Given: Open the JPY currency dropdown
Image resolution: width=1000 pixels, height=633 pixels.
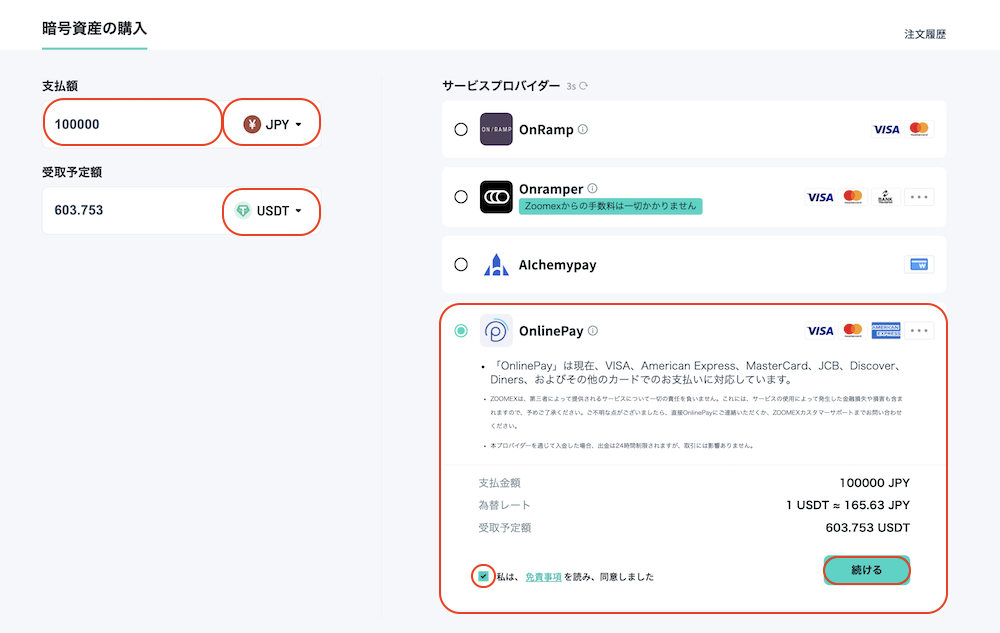Looking at the screenshot, I should click(x=273, y=124).
